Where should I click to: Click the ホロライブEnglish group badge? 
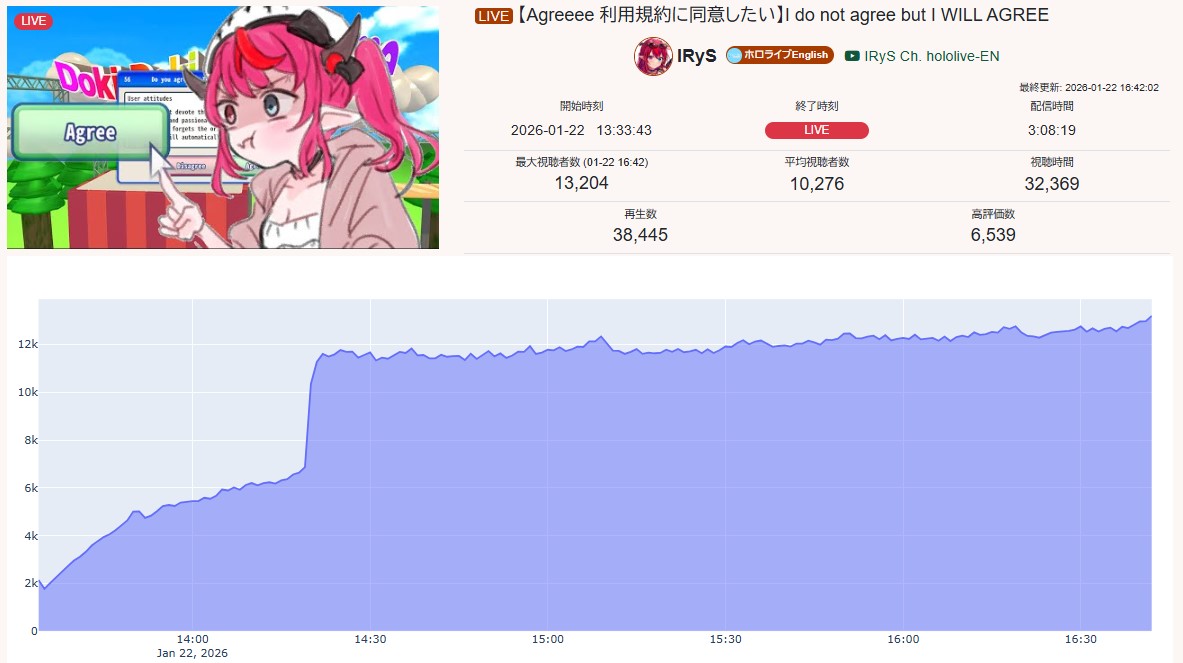(x=779, y=55)
